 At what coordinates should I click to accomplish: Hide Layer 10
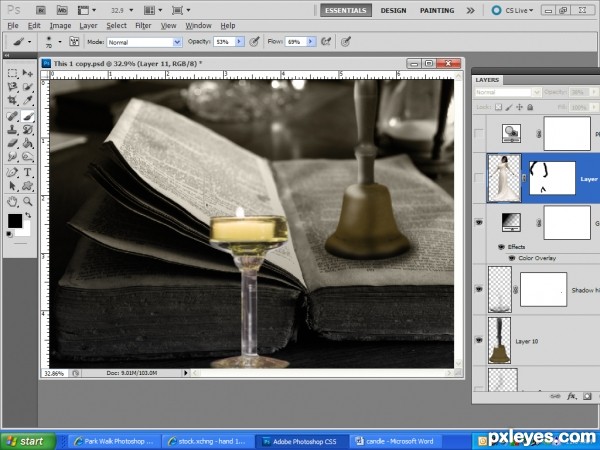click(x=479, y=340)
